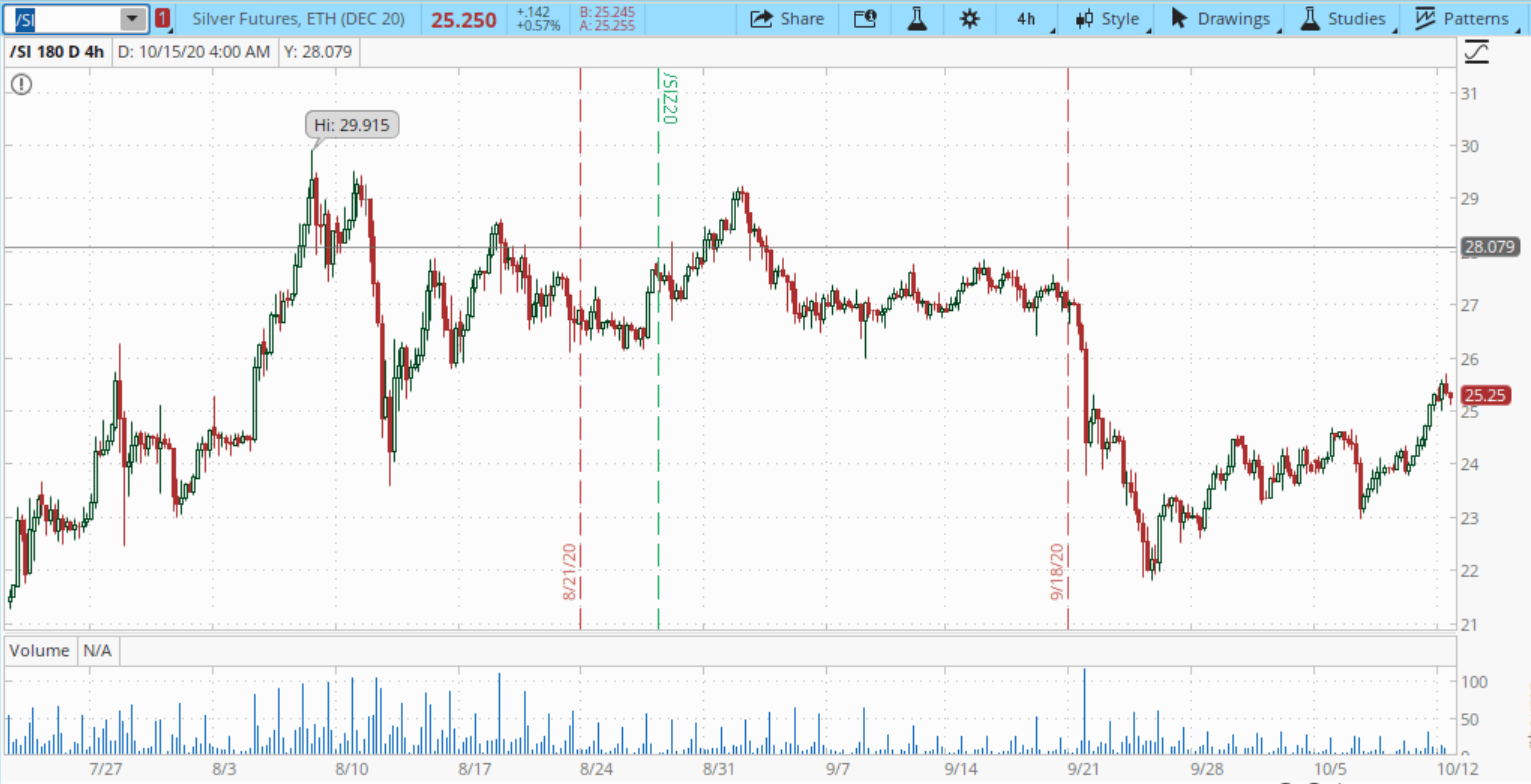The height and width of the screenshot is (784, 1531).
Task: Click the /SI symbol input field
Action: [64, 19]
